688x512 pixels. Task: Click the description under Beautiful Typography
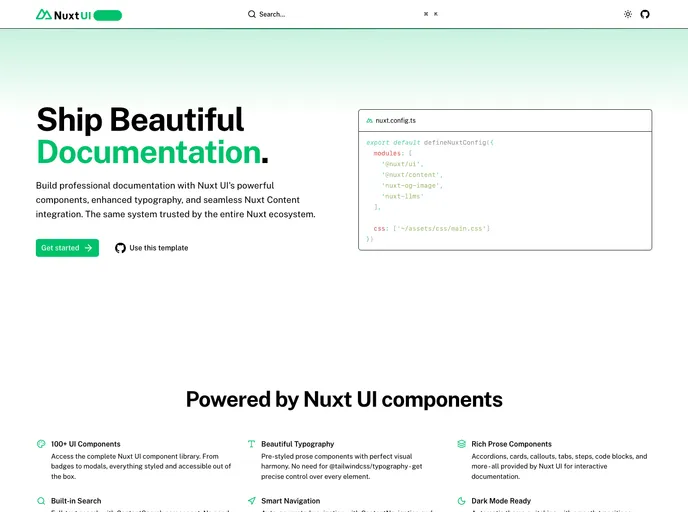click(341, 466)
